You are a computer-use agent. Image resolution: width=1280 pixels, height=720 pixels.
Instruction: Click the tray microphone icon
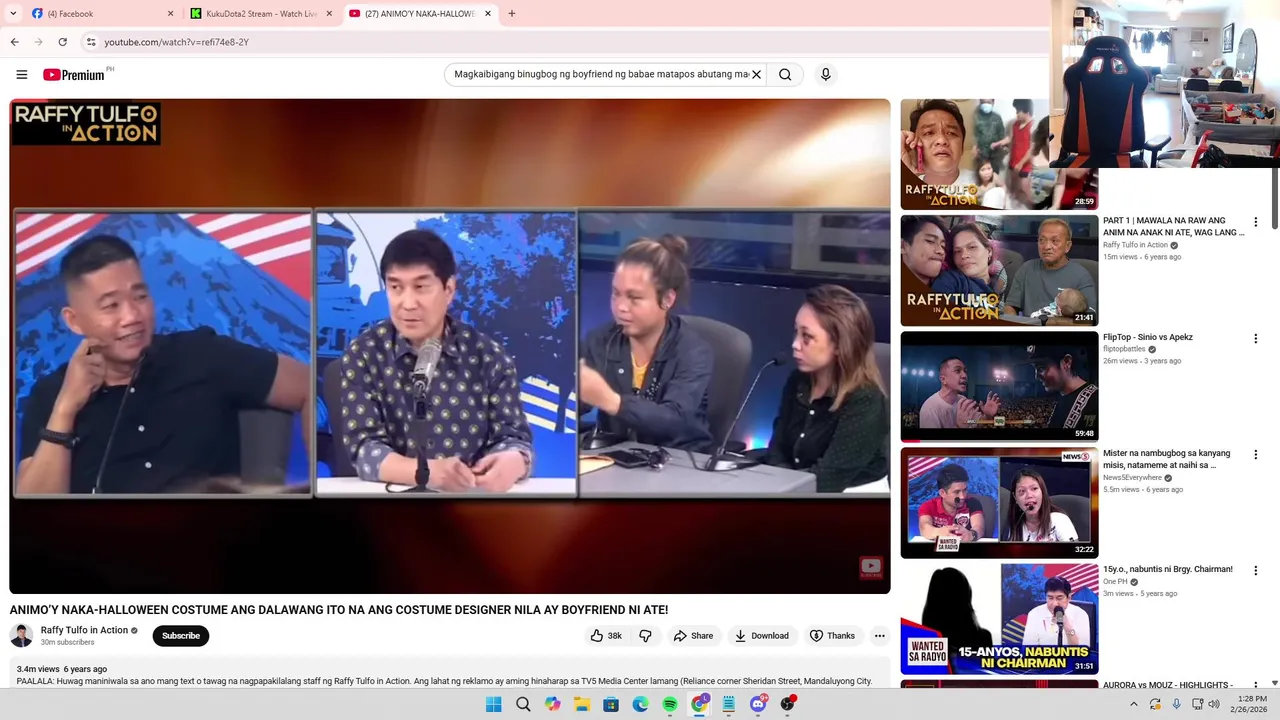1176,704
